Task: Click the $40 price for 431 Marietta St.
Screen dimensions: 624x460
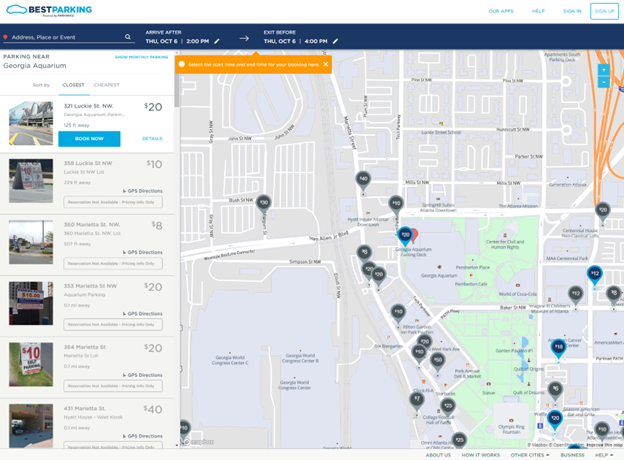Action: pos(153,409)
